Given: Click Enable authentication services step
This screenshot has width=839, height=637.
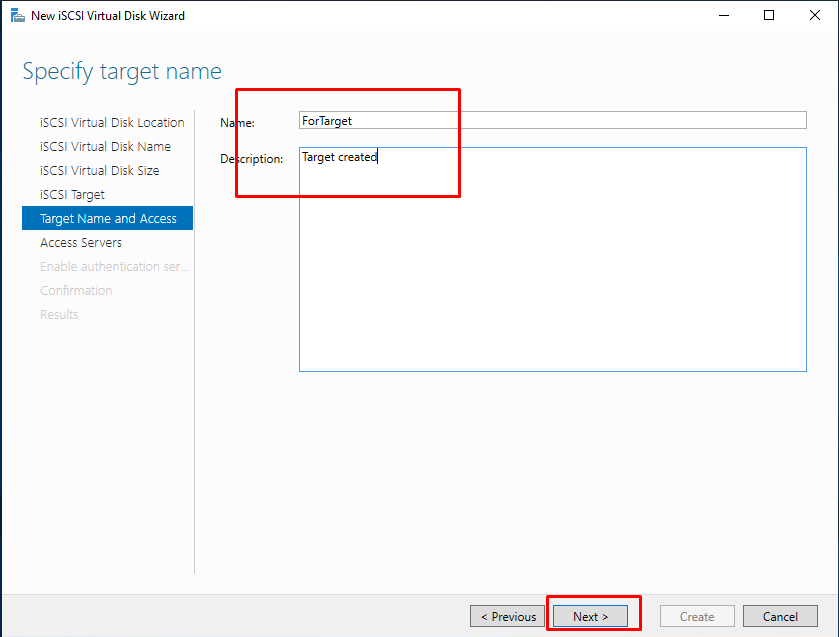Looking at the screenshot, I should [115, 267].
